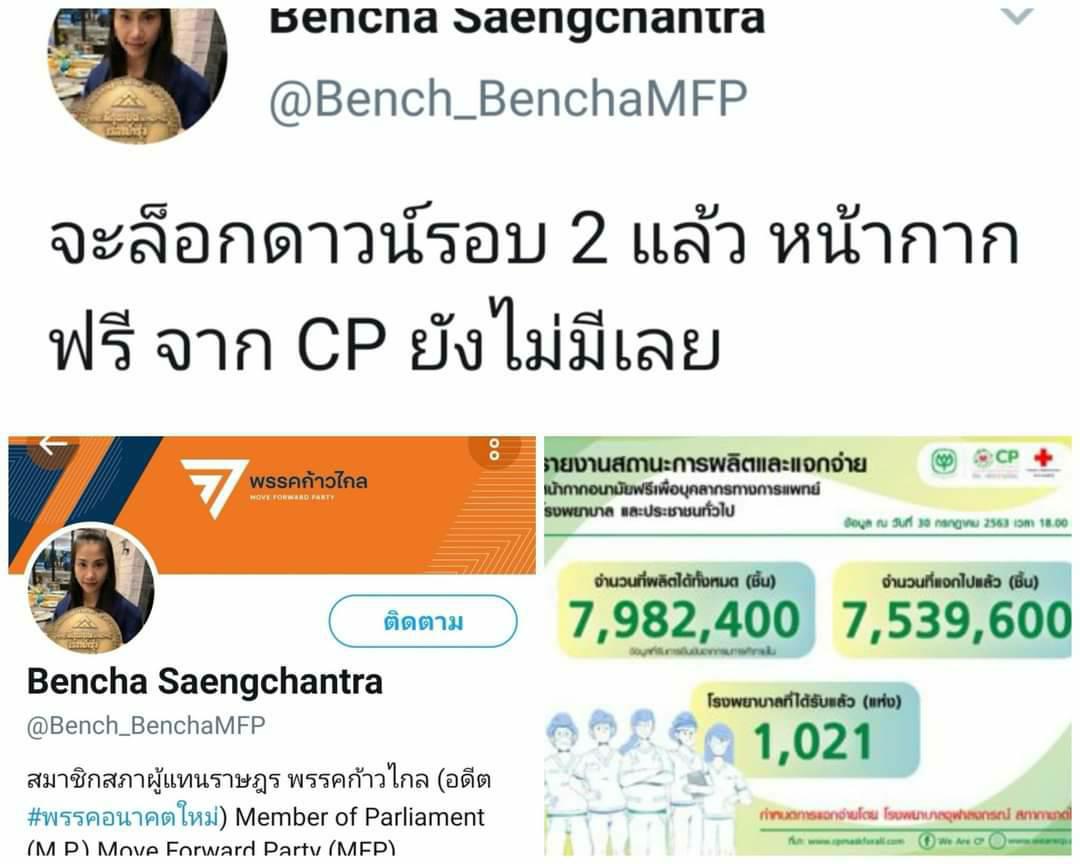Tap the large Bencha profile picture

pos(136,74)
